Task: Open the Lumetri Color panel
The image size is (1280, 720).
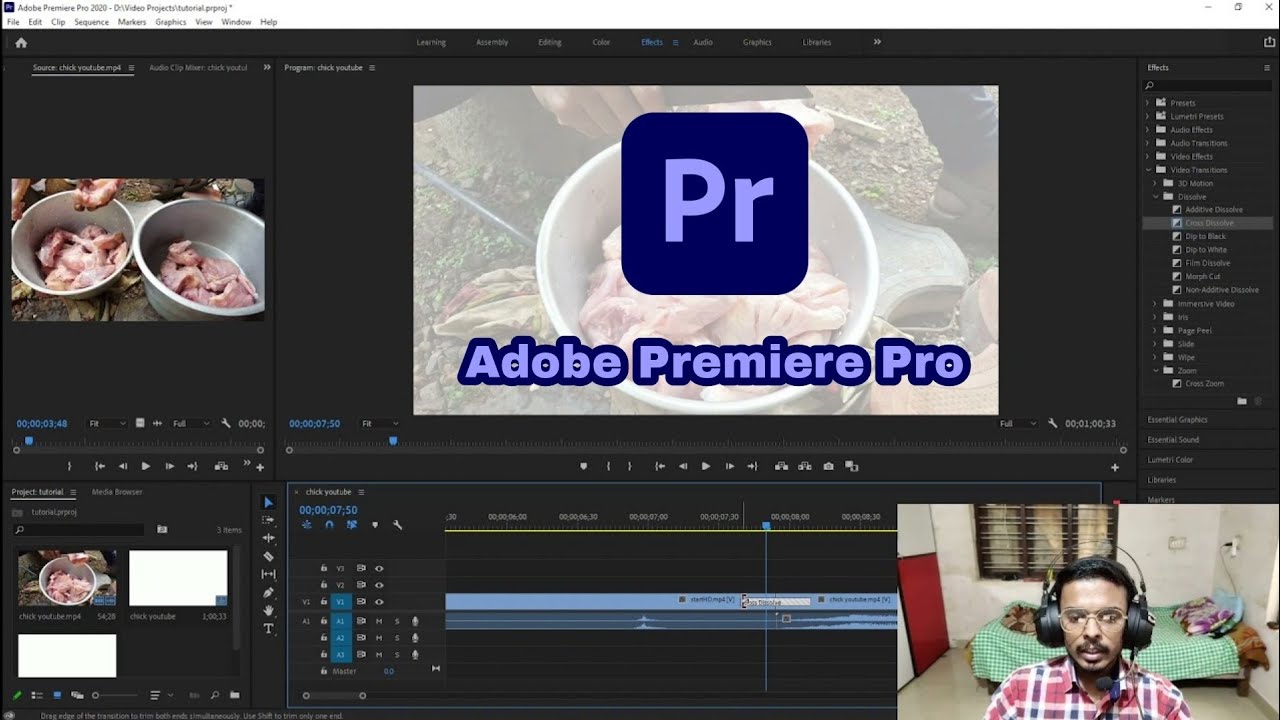Action: click(1170, 460)
